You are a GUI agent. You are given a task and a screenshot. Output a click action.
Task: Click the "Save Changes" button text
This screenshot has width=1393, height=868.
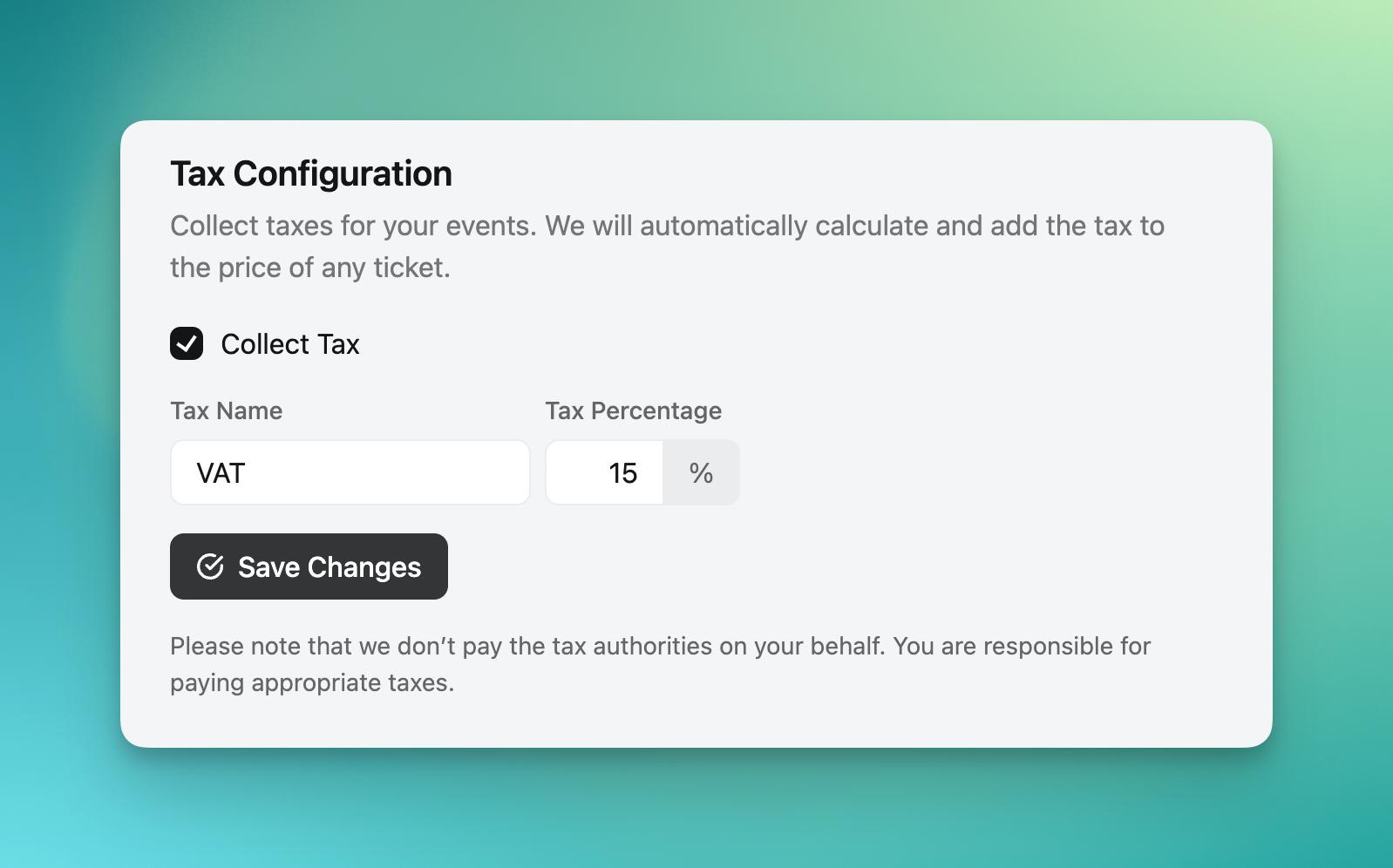tap(330, 567)
